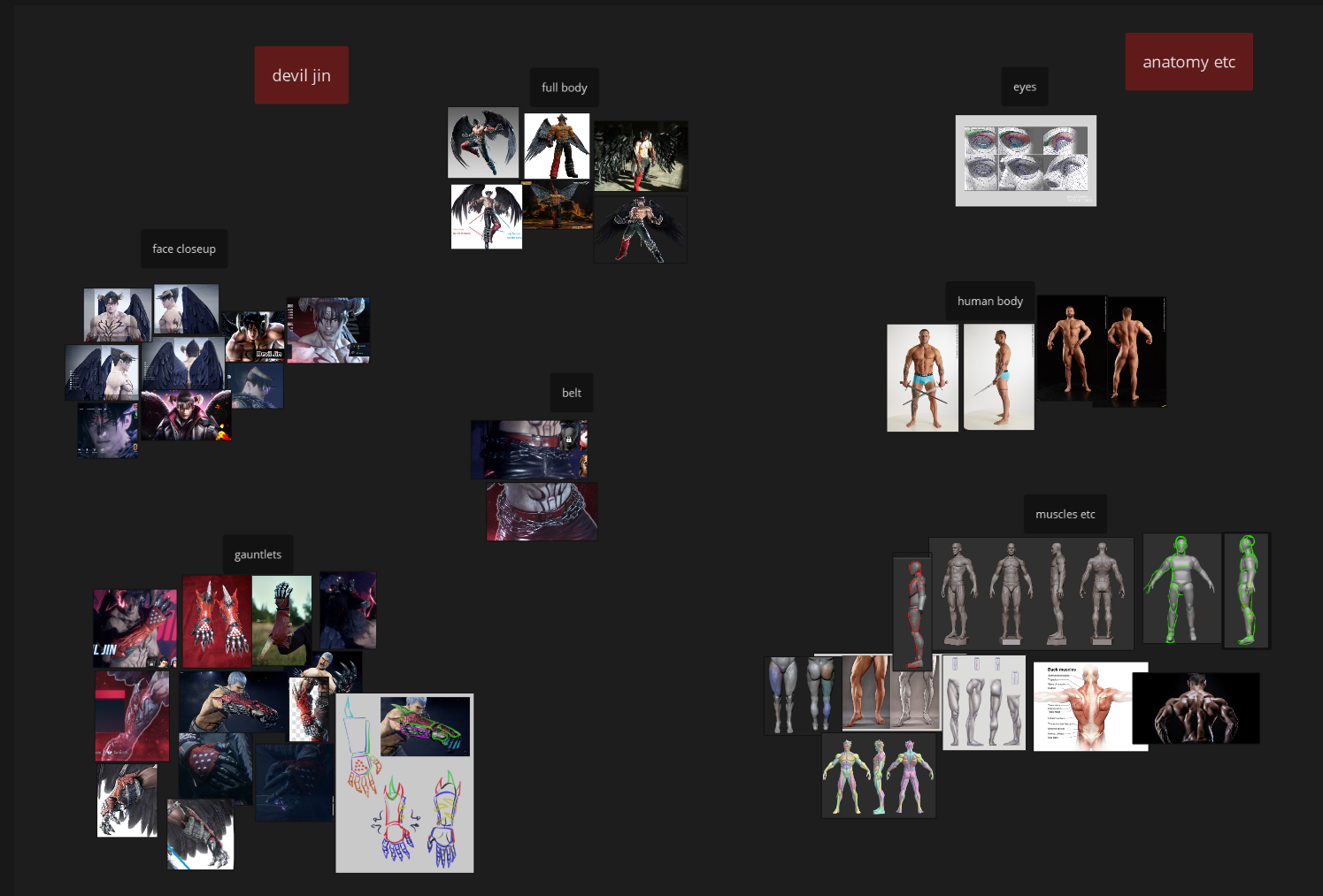Select face image with pink glowing wings

pos(186,415)
